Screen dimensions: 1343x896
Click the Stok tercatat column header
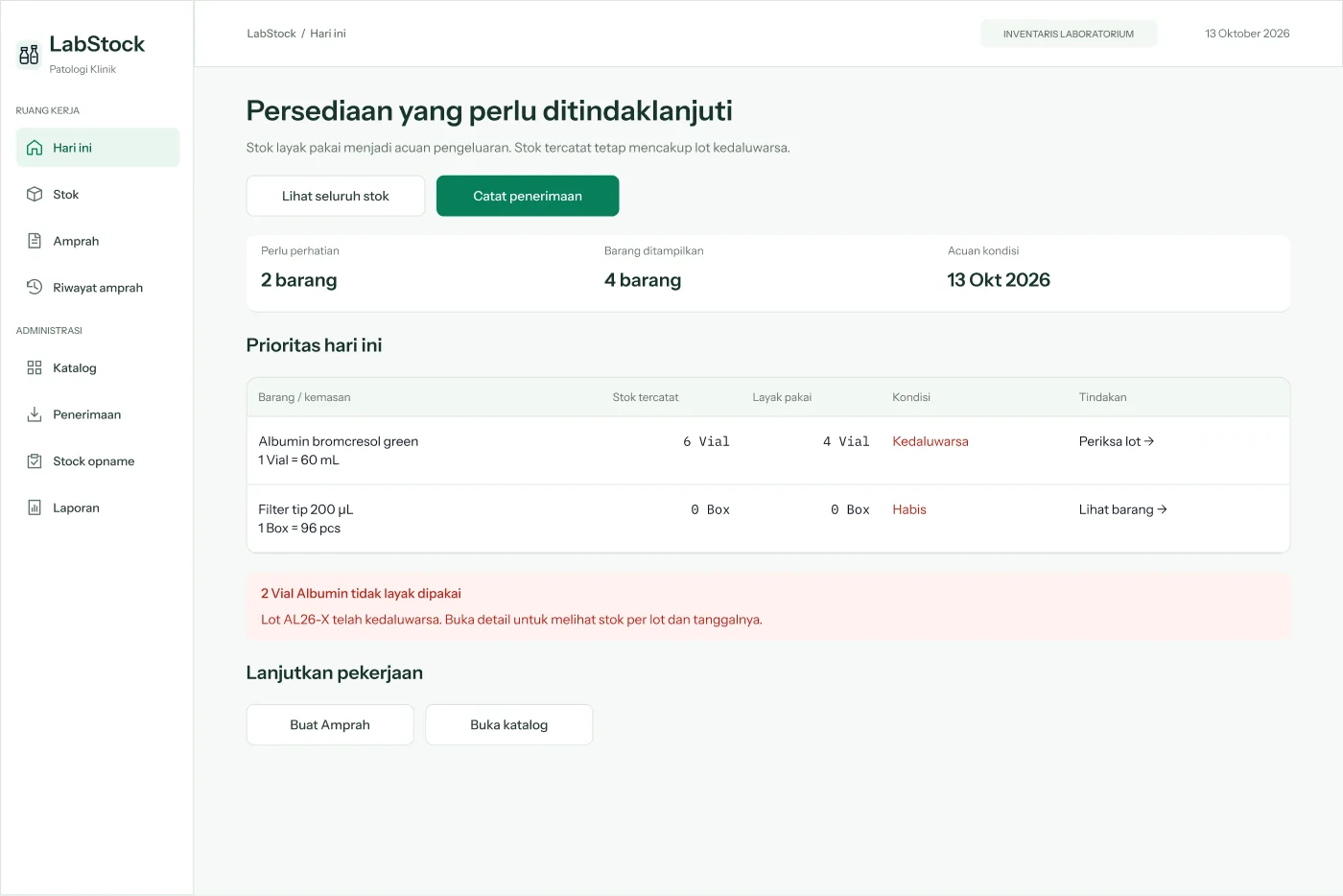coord(646,397)
